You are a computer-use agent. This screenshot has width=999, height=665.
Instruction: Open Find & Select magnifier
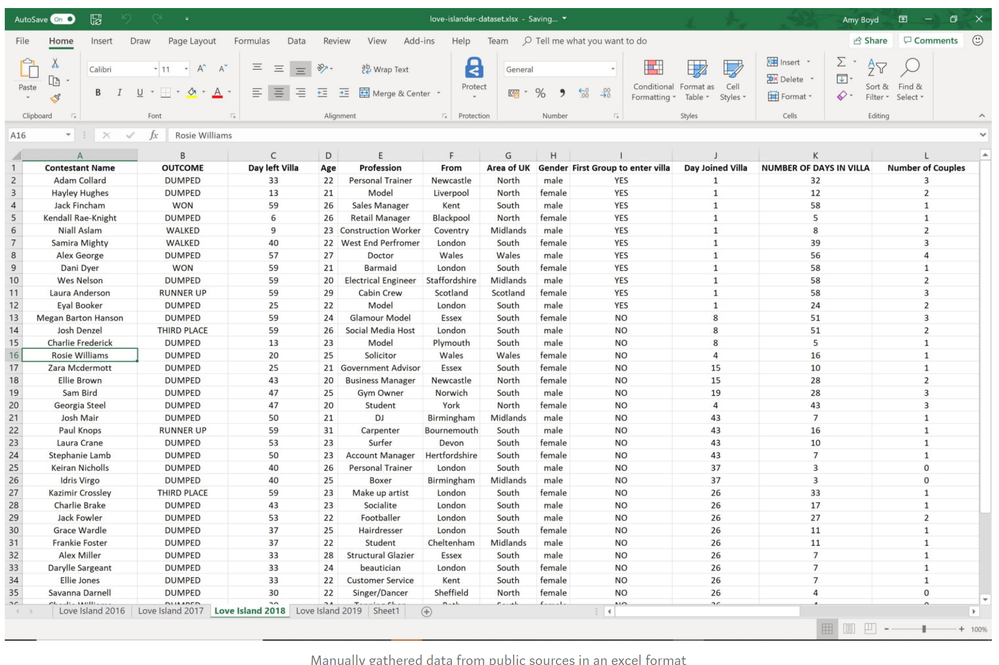coord(910,80)
